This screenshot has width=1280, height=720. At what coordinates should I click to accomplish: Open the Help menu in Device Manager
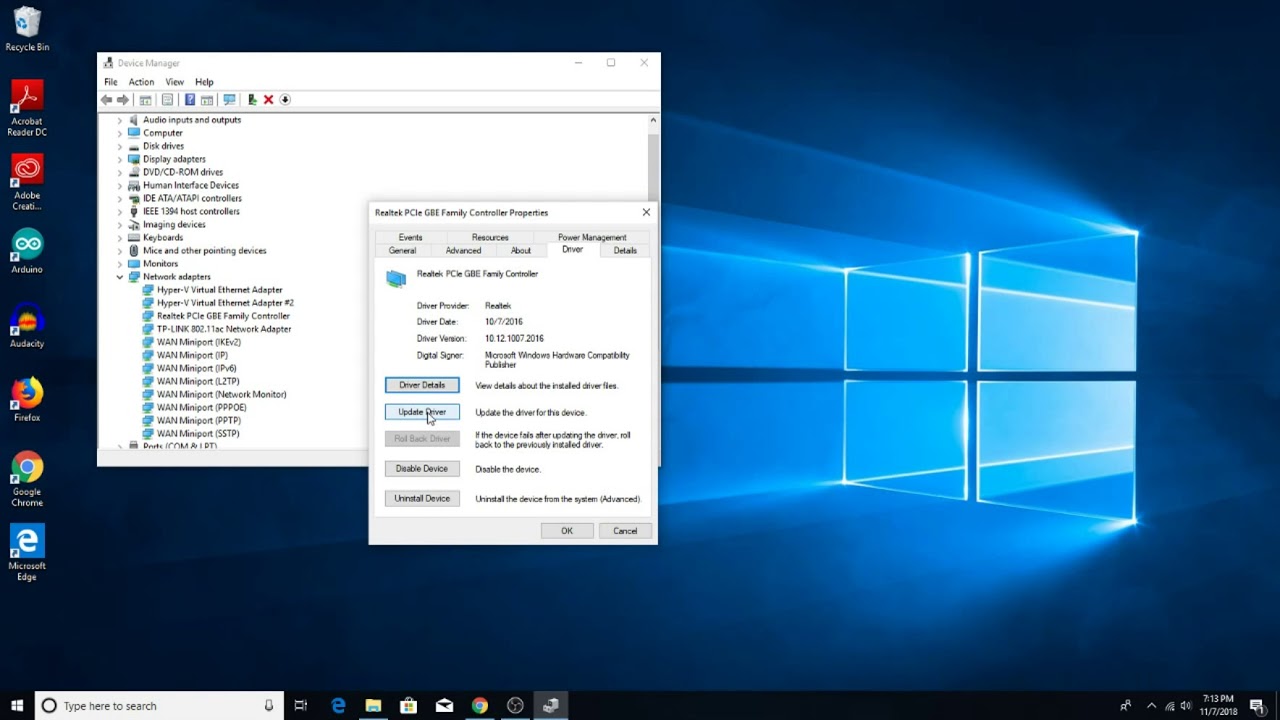point(204,82)
